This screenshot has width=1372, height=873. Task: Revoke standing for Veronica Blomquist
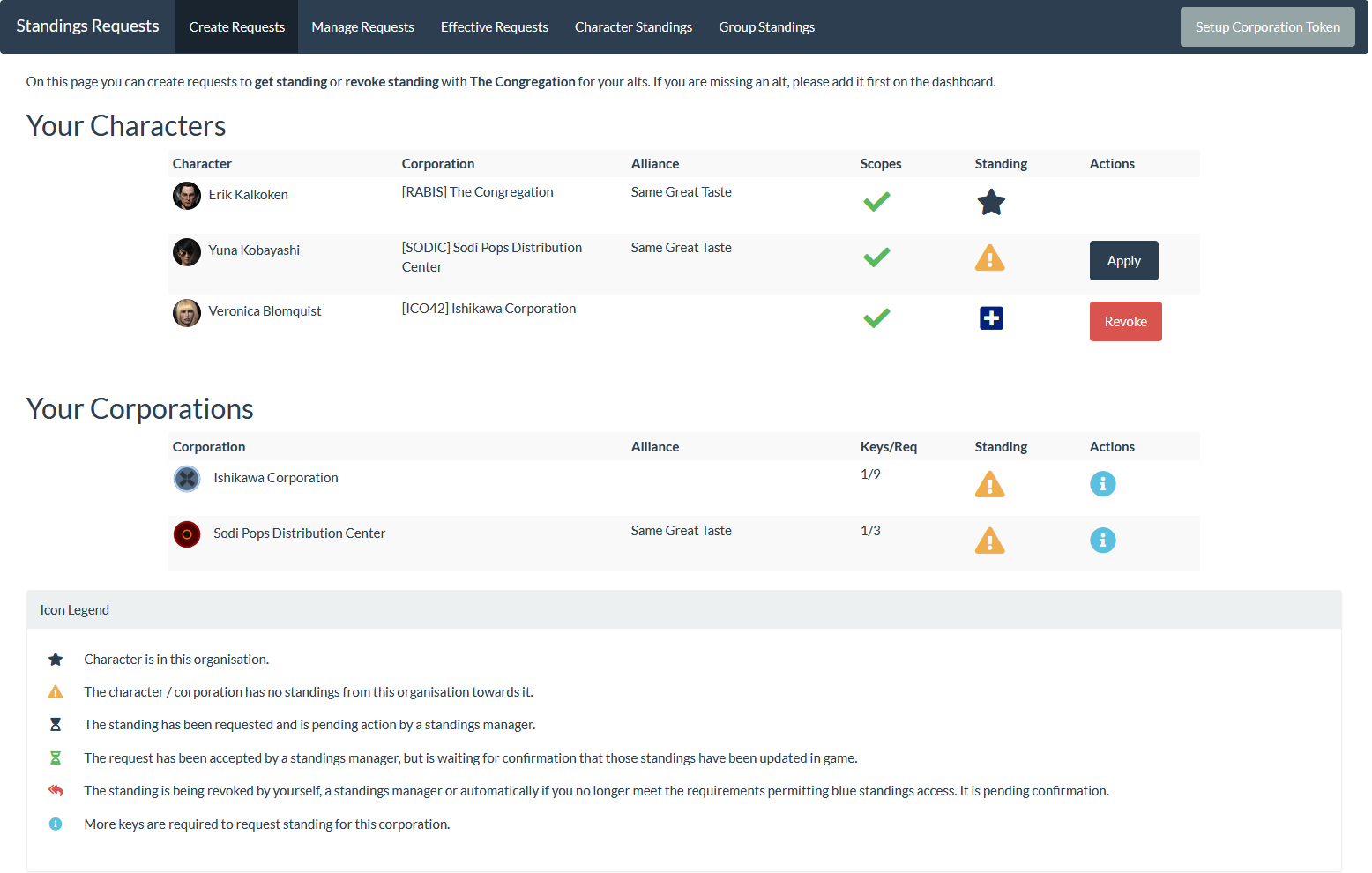tap(1125, 322)
